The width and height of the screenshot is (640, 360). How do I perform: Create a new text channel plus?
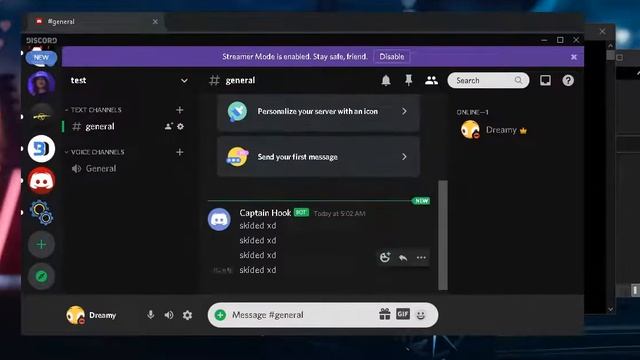click(x=180, y=110)
